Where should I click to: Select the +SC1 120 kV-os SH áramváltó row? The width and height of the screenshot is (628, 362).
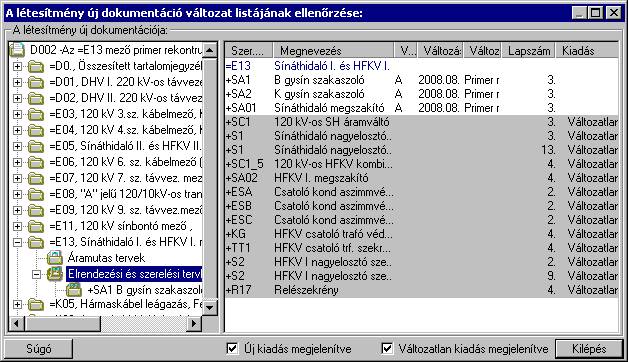421,122
